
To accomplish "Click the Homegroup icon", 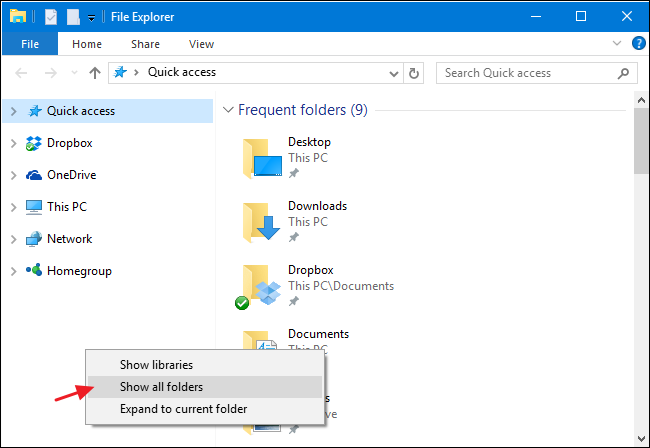I will click(x=33, y=271).
